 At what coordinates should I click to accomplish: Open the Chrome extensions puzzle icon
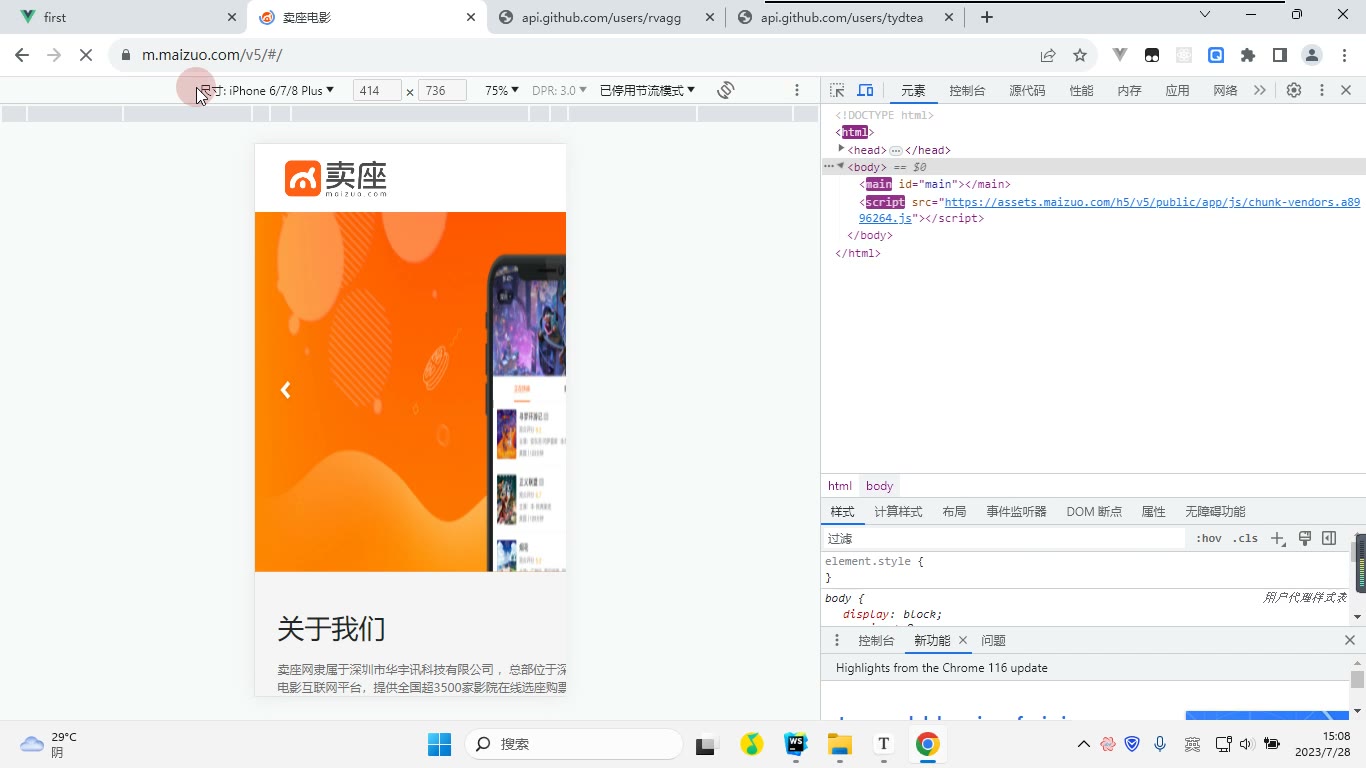coord(1248,55)
